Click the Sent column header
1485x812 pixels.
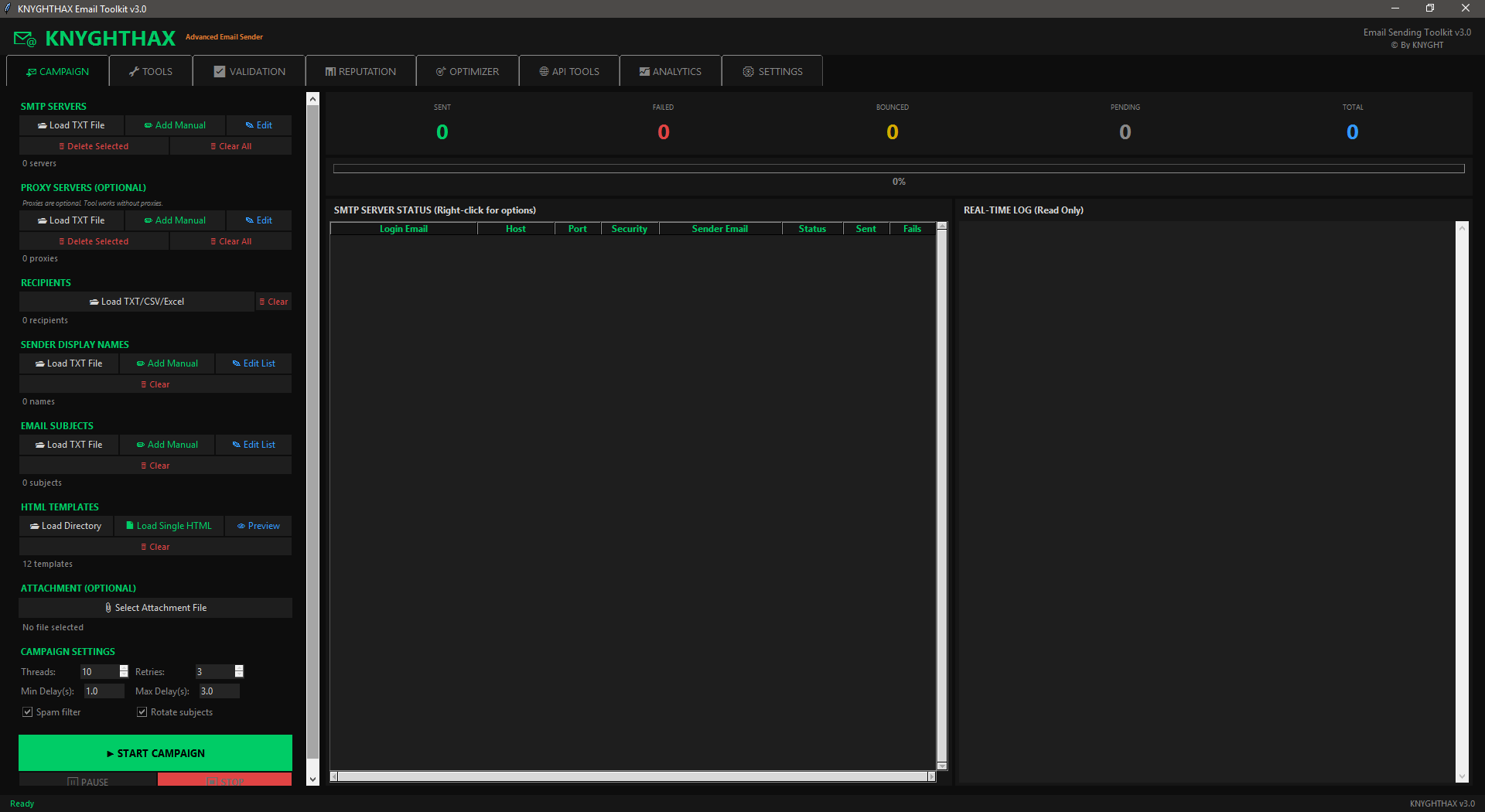[866, 229]
